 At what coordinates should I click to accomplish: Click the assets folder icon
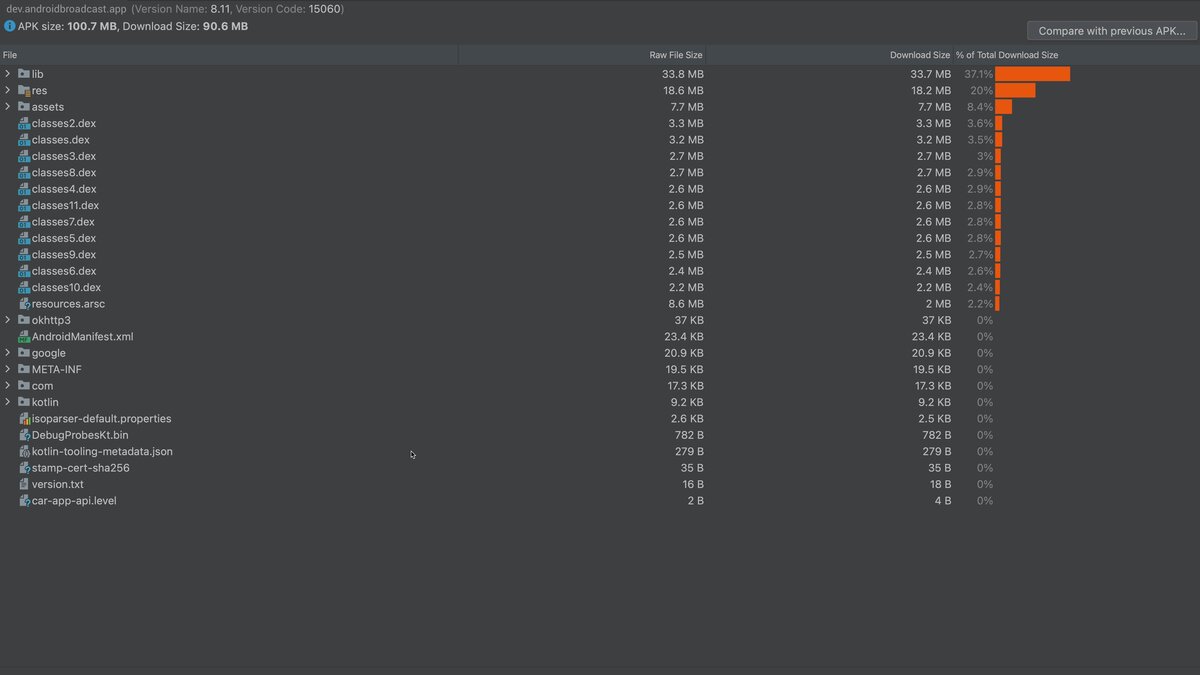[x=24, y=106]
